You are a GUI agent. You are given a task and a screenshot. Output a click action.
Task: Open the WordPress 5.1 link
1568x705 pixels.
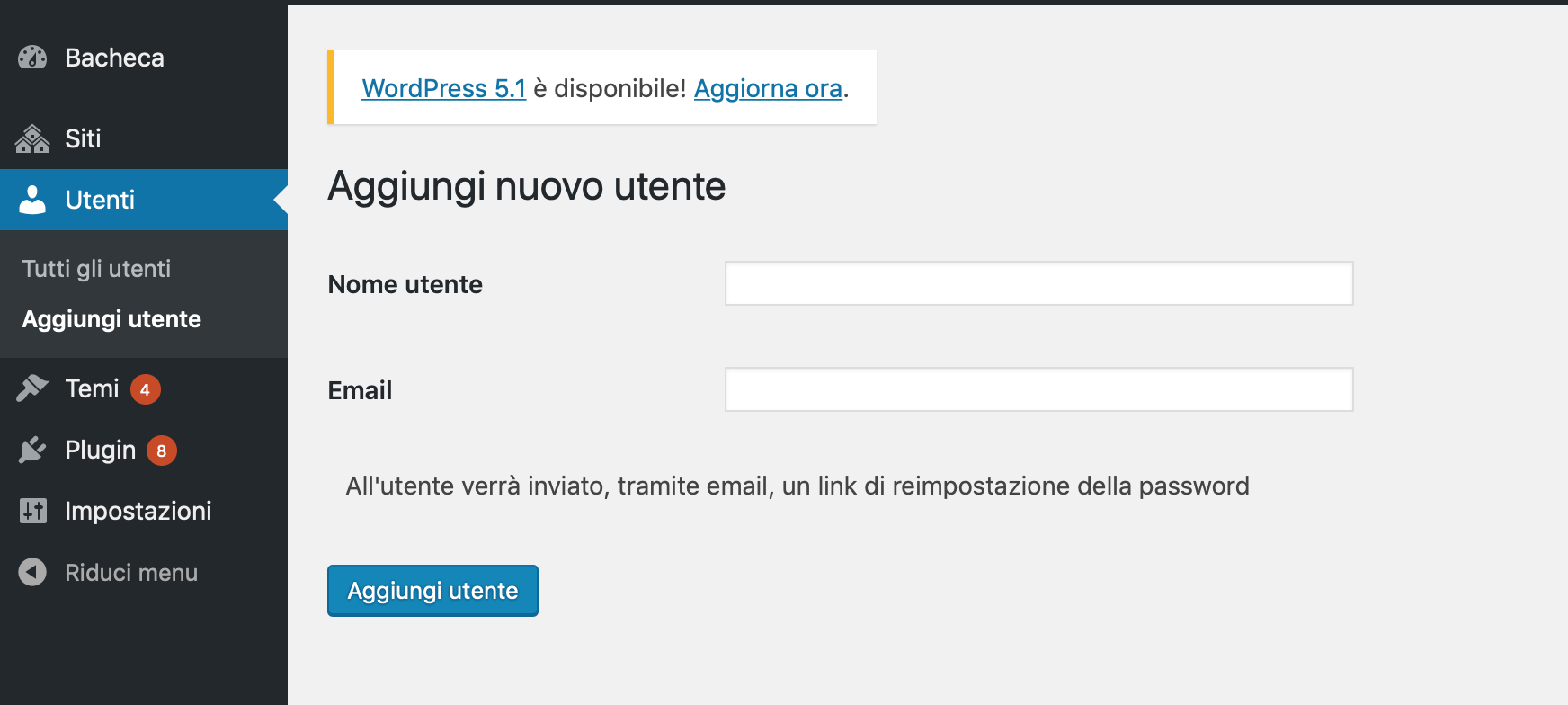tap(443, 88)
